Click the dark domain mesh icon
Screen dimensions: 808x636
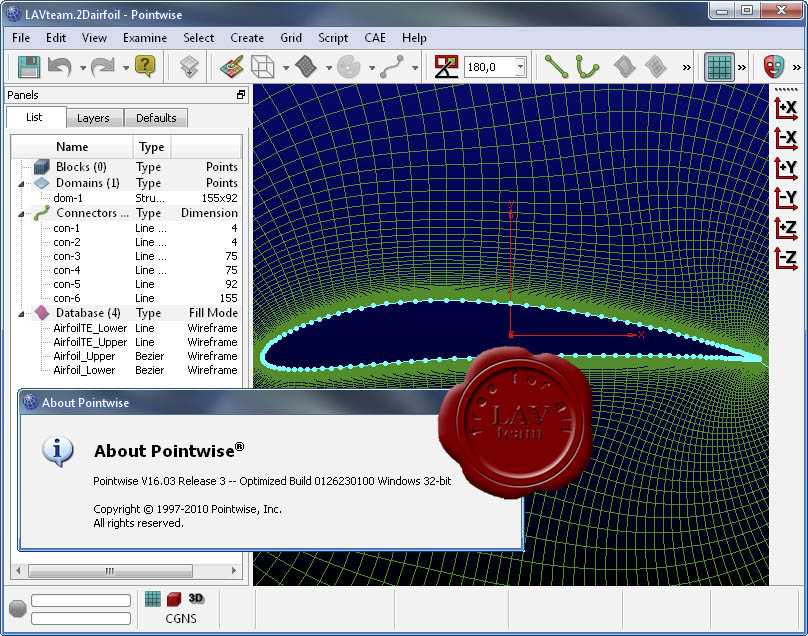click(306, 67)
